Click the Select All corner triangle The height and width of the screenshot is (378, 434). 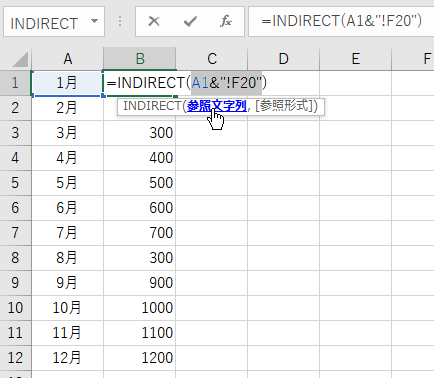(x=20, y=60)
